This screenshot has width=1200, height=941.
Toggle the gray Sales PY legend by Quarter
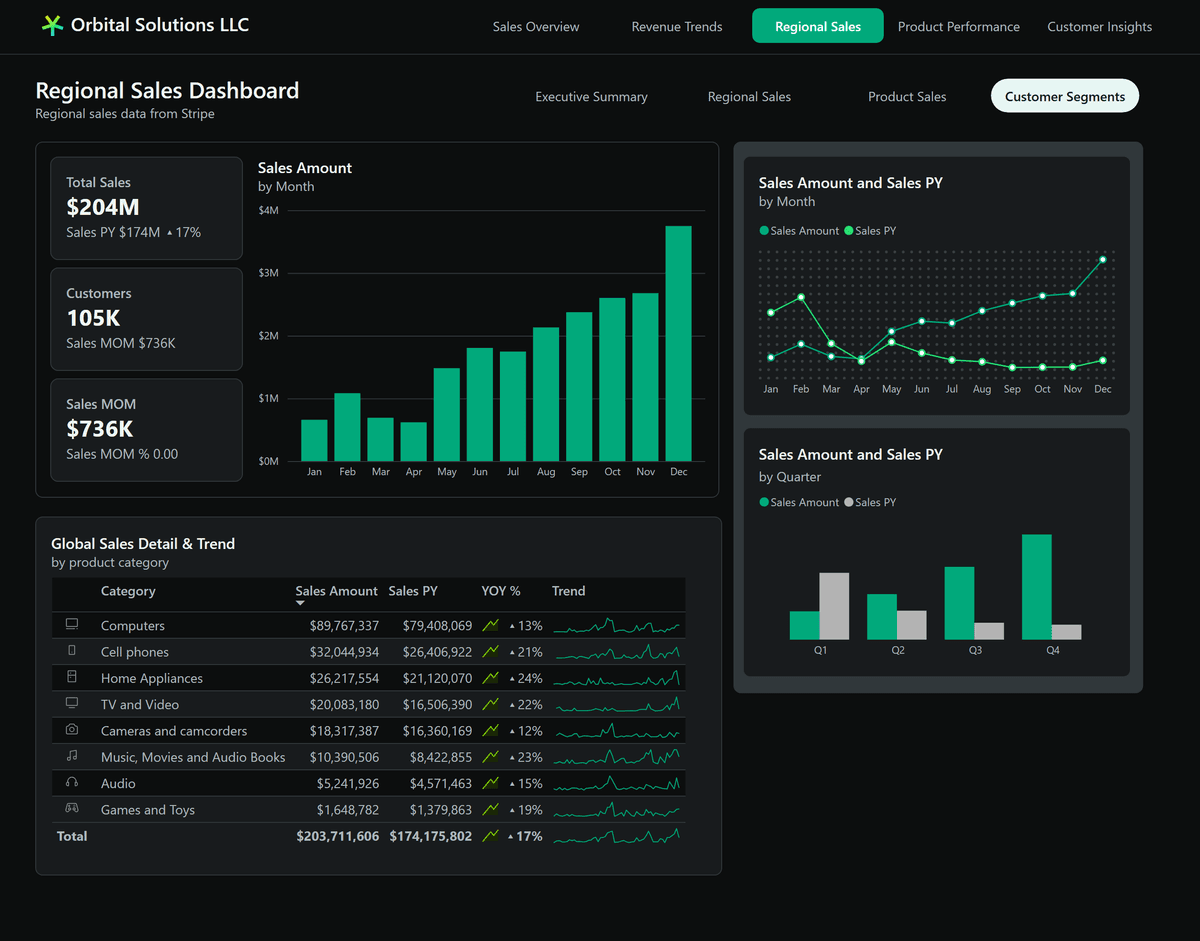(849, 502)
